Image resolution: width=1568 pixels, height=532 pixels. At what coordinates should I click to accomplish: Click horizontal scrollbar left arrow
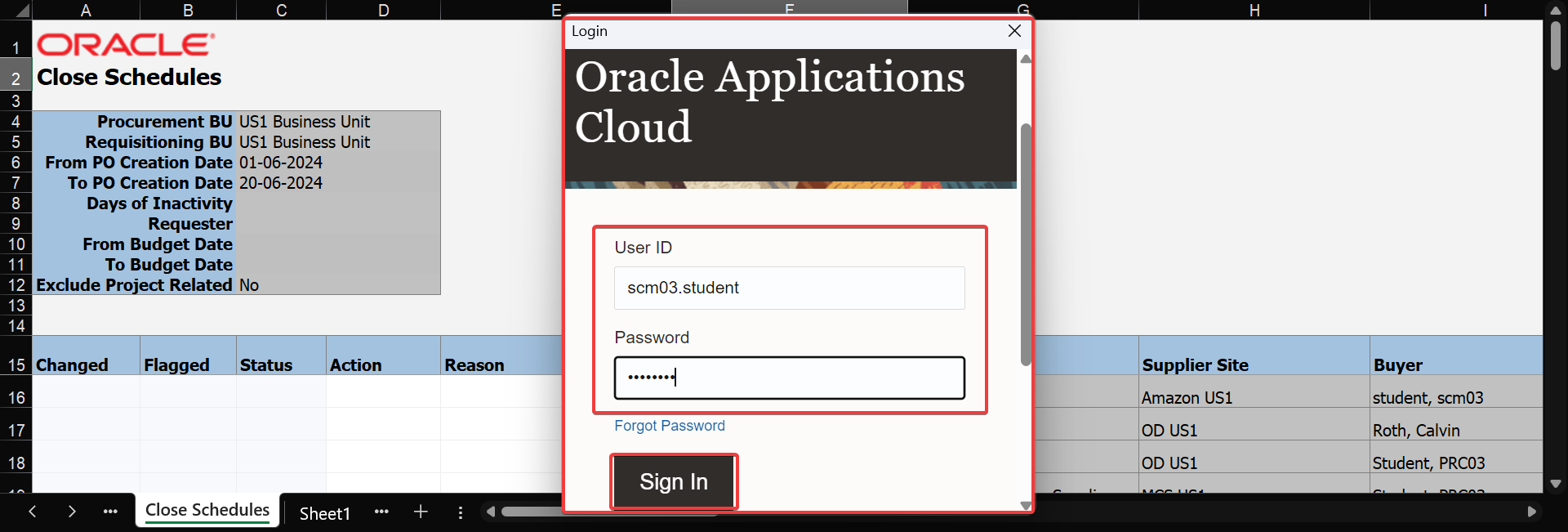coord(490,512)
